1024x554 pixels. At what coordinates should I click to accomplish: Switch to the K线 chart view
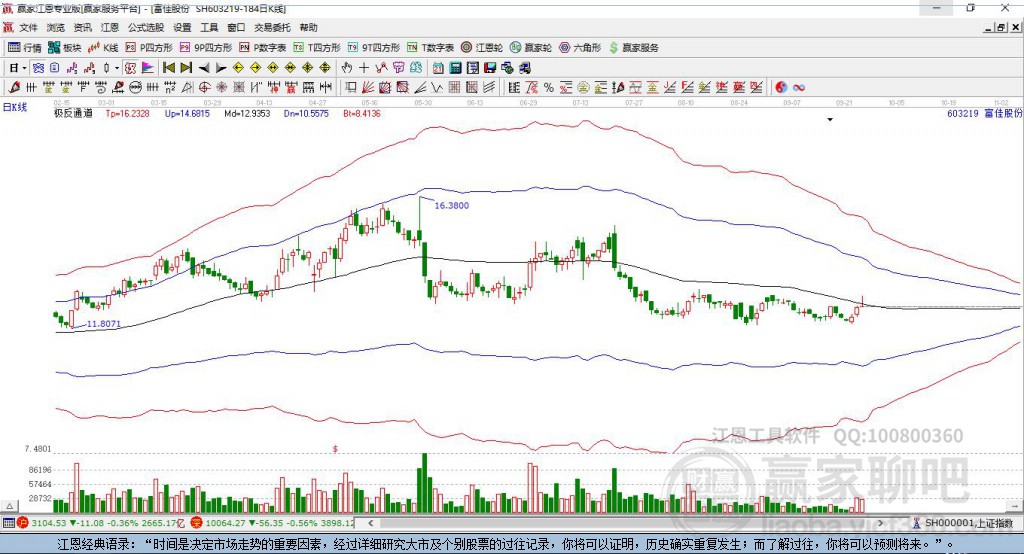click(103, 48)
